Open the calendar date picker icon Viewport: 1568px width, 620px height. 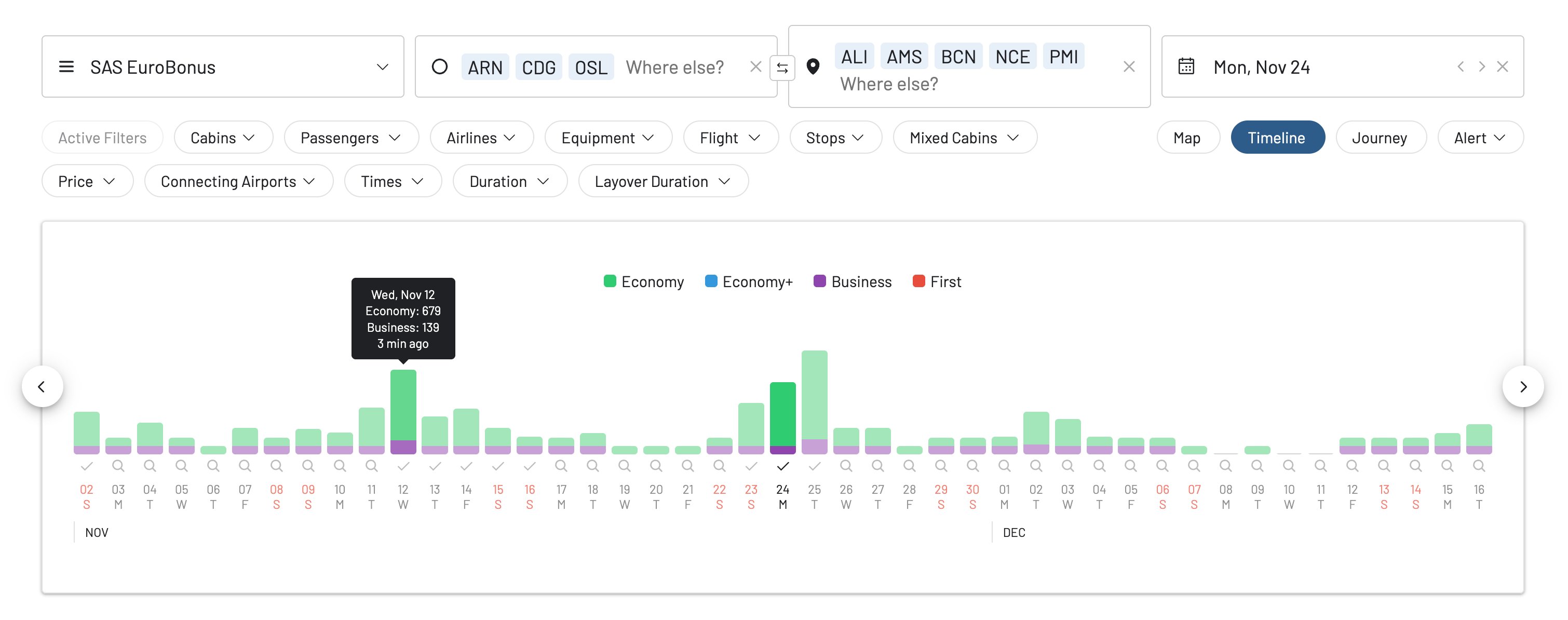[x=1186, y=66]
